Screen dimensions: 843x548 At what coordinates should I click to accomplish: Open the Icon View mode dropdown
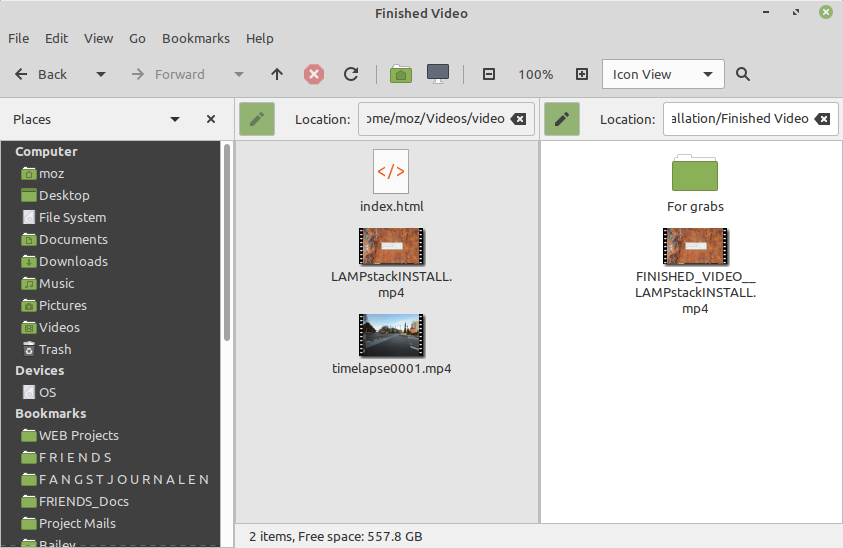[663, 74]
